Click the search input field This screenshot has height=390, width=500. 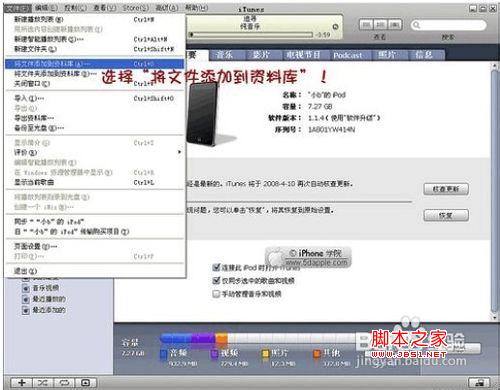click(448, 25)
